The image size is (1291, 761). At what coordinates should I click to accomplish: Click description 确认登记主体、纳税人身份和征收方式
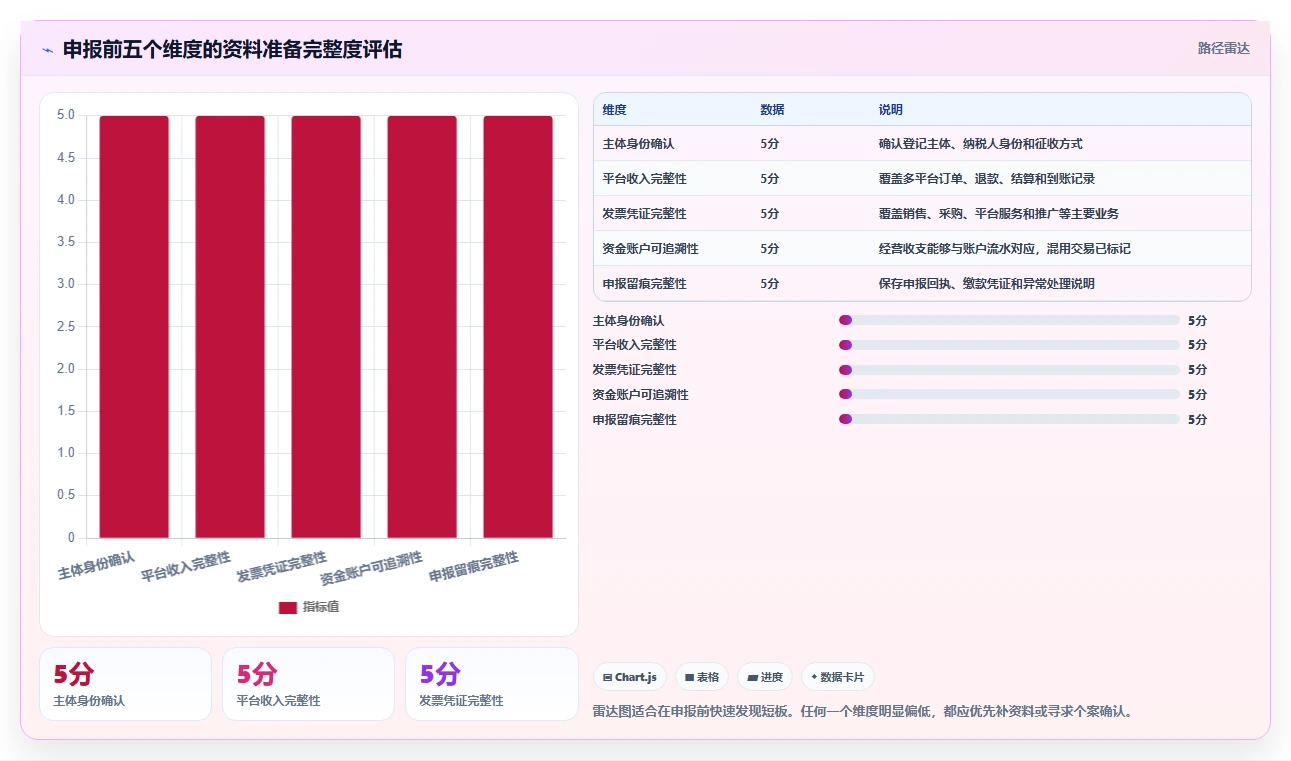pyautogui.click(x=981, y=144)
